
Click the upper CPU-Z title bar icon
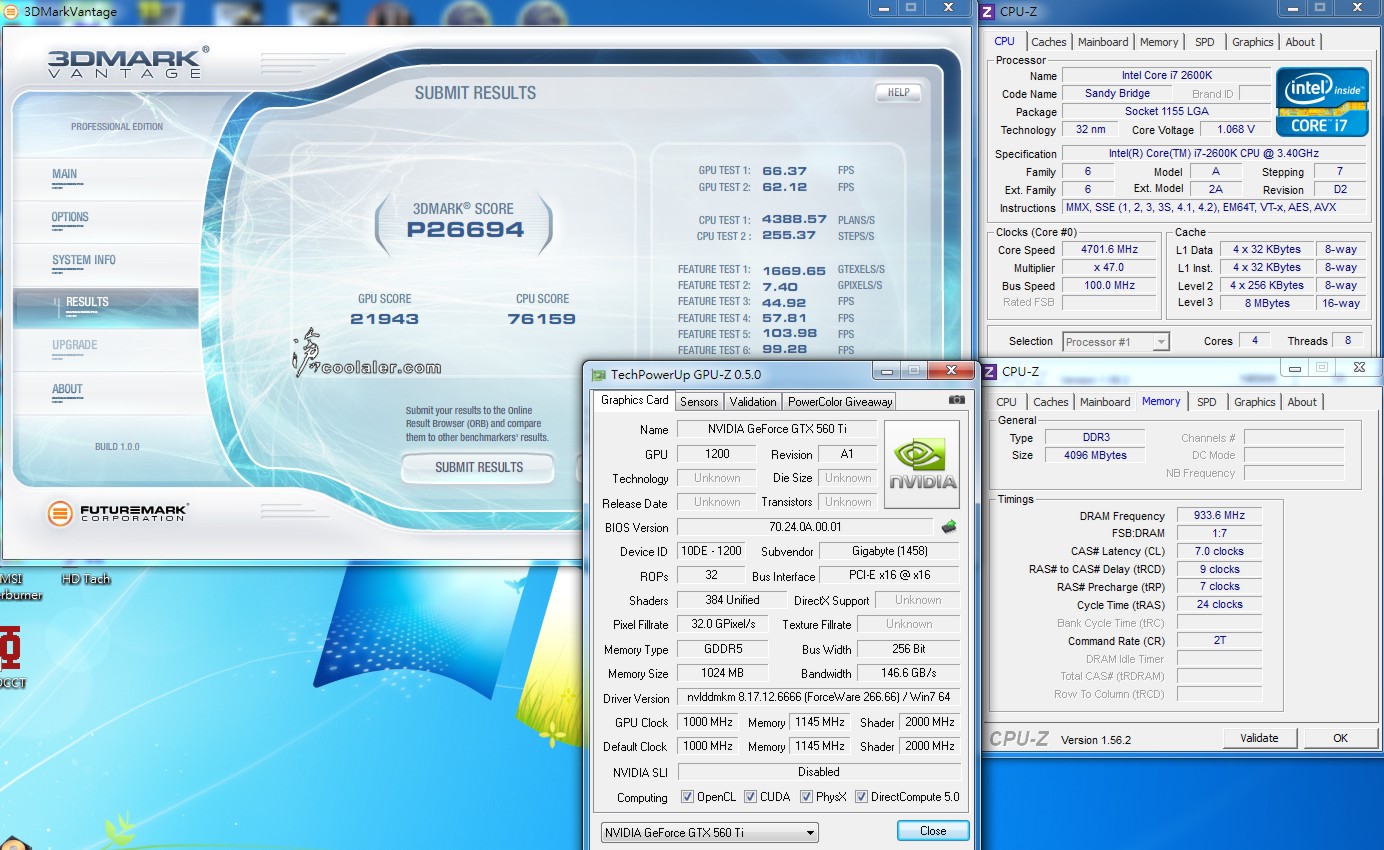point(988,12)
